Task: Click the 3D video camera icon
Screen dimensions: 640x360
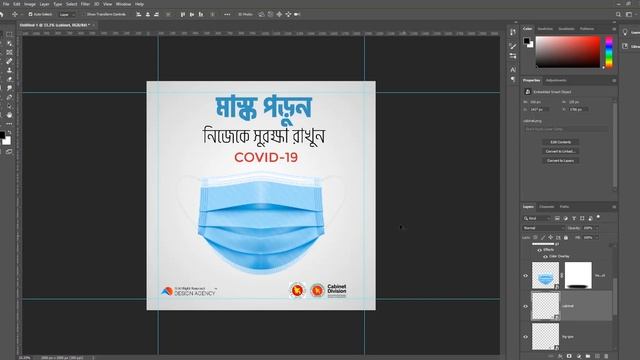Action: [x=297, y=14]
